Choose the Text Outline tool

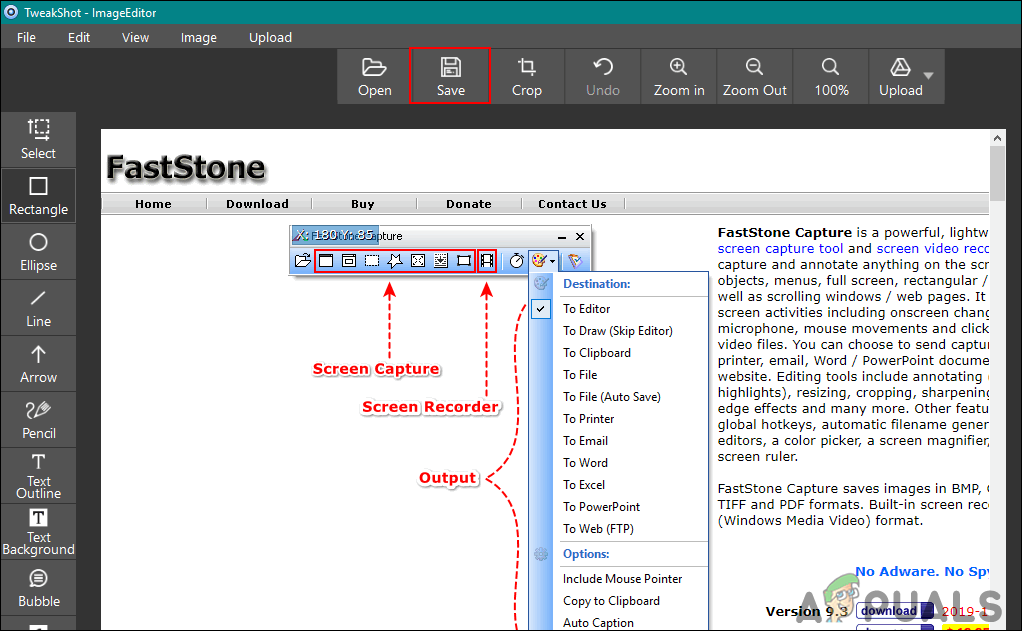click(38, 476)
